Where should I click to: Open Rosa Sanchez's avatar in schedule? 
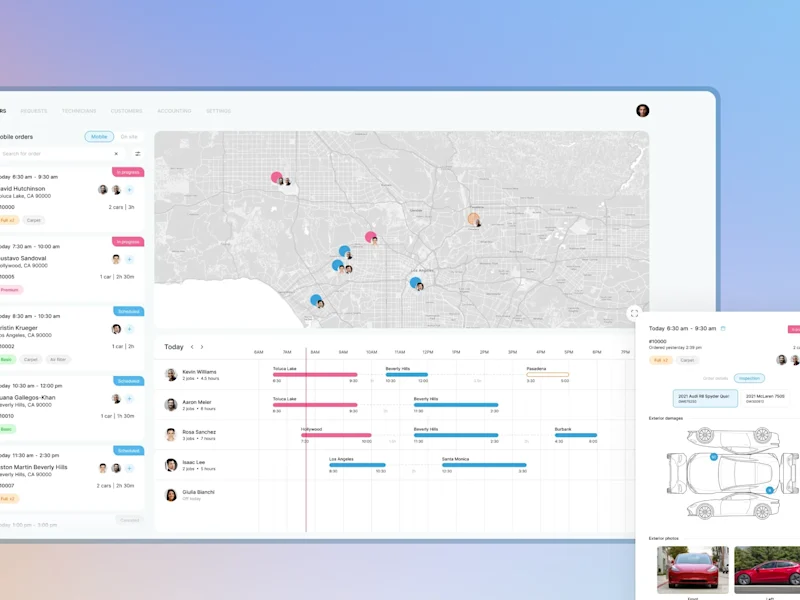point(171,435)
